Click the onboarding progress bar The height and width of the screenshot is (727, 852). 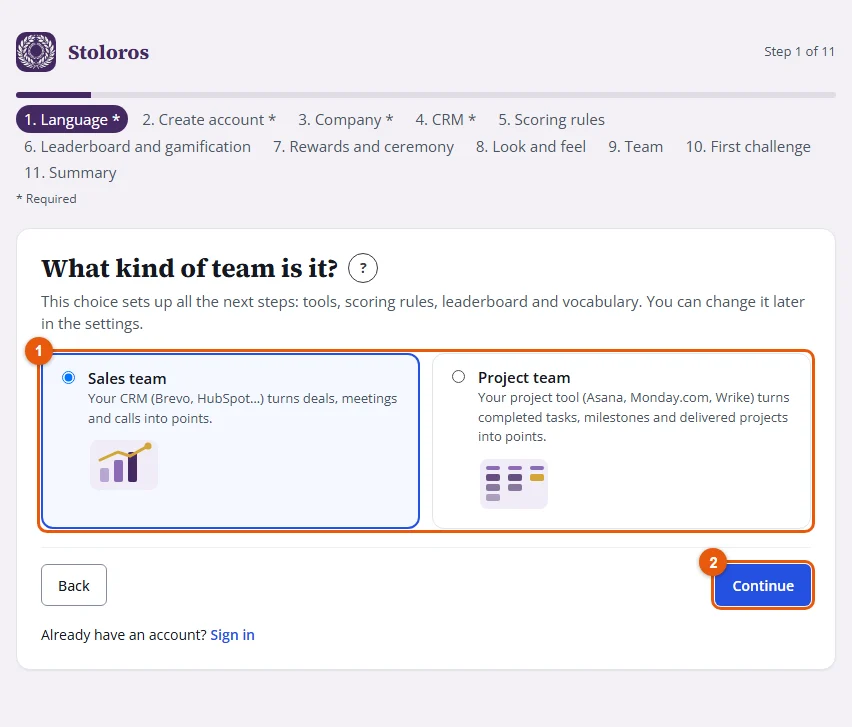[426, 95]
